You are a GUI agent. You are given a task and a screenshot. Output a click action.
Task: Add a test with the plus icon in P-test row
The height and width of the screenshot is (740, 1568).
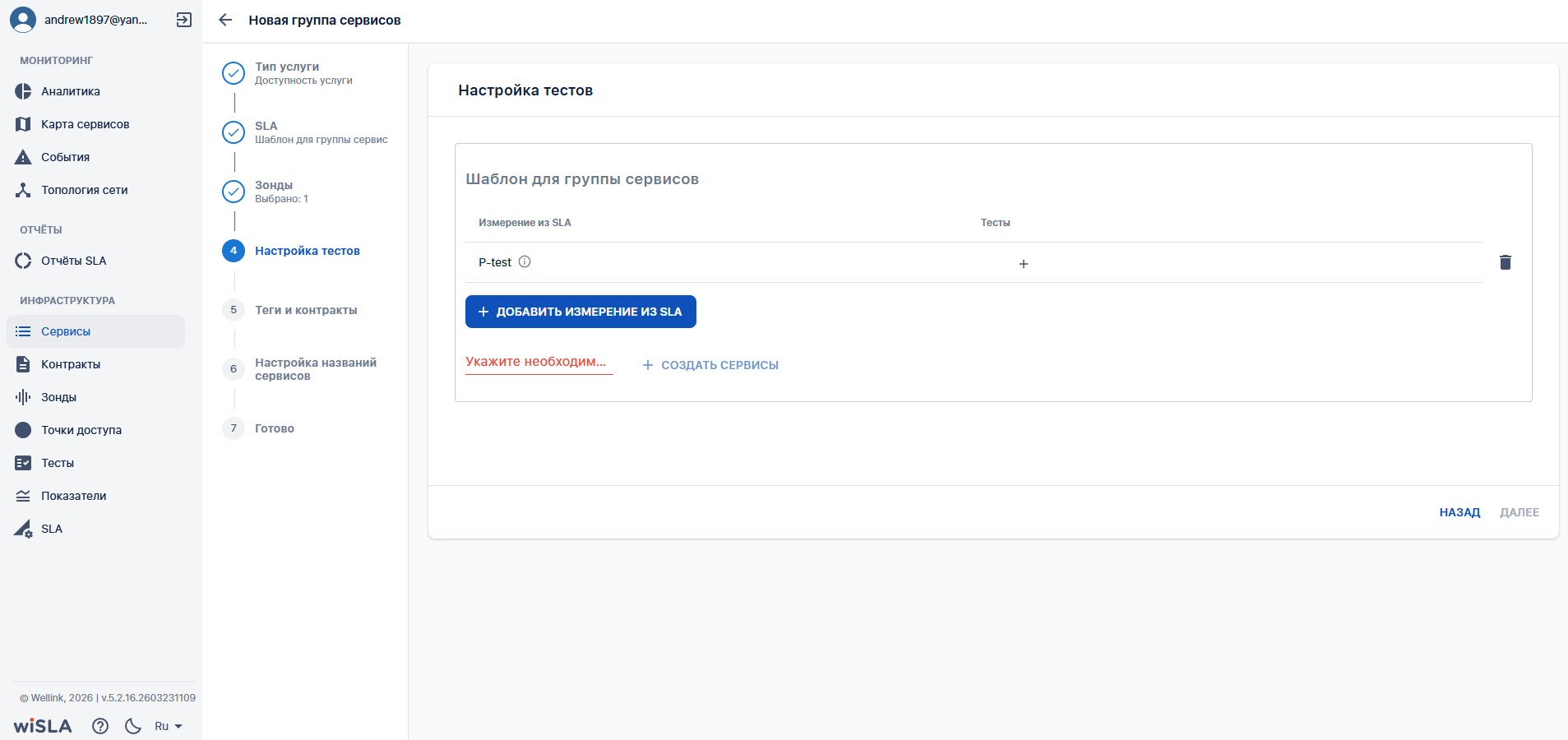[x=1024, y=264]
